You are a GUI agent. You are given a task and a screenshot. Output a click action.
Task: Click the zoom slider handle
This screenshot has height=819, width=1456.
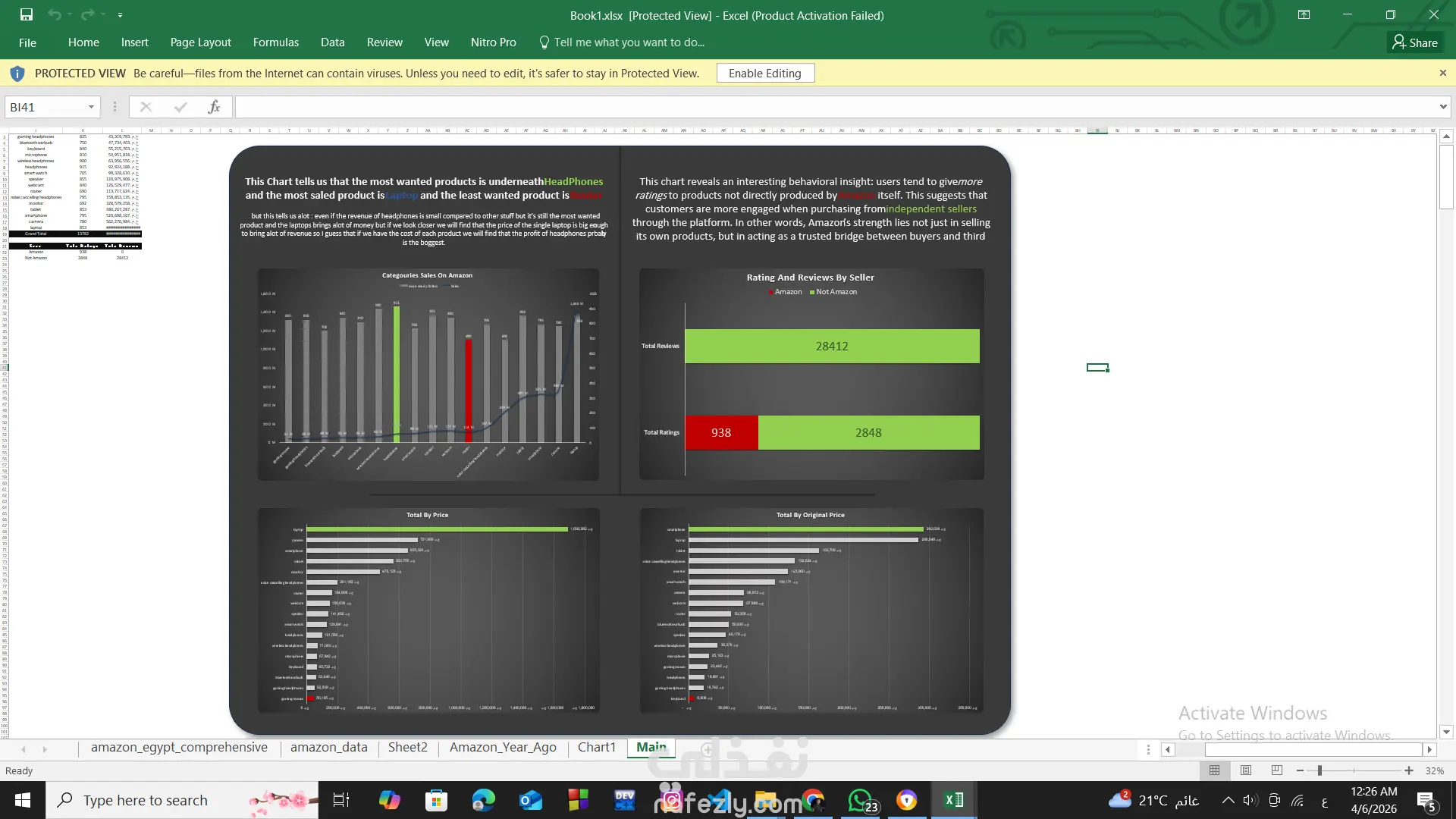pos(1319,770)
